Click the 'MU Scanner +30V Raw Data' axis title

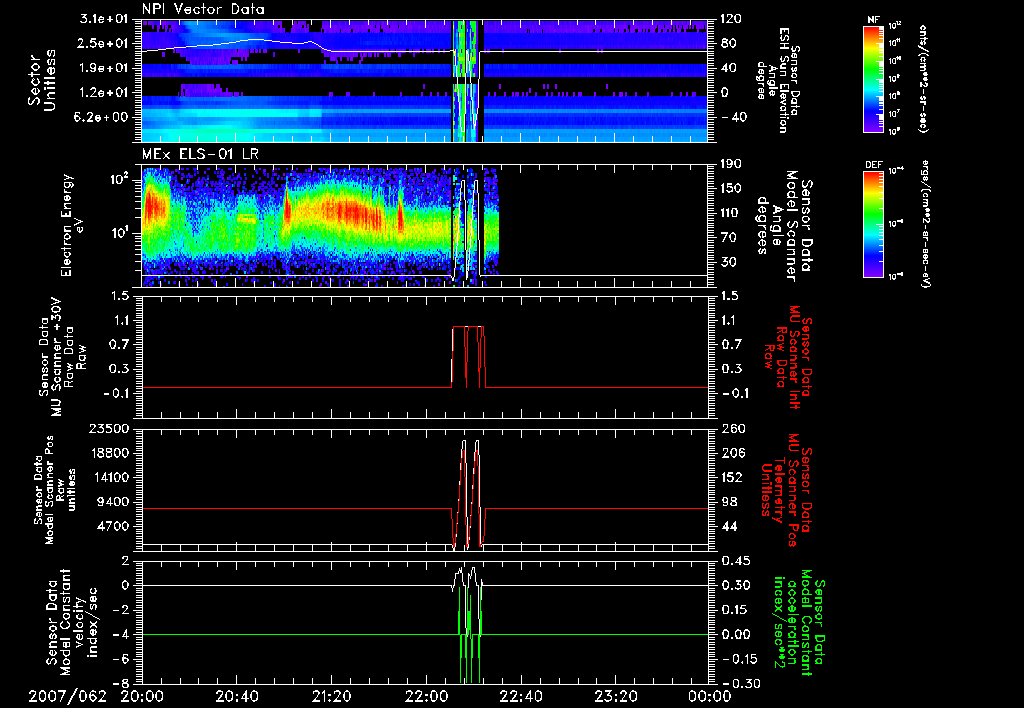tap(62, 357)
